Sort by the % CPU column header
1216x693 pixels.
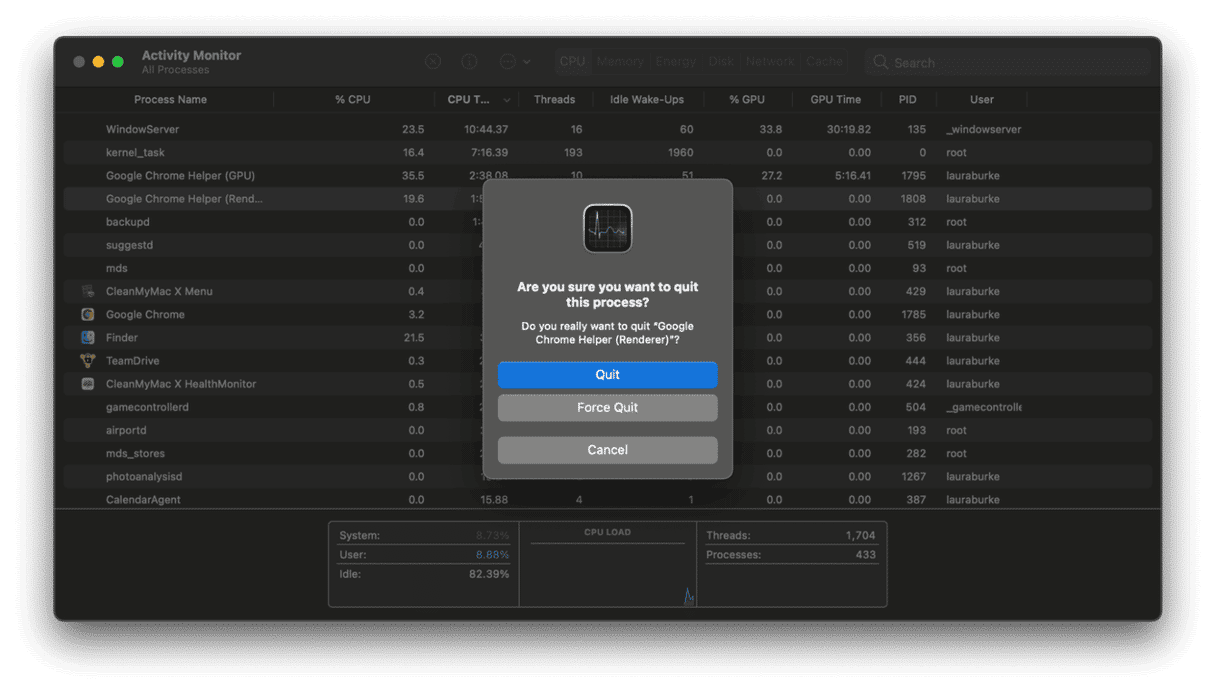(352, 100)
